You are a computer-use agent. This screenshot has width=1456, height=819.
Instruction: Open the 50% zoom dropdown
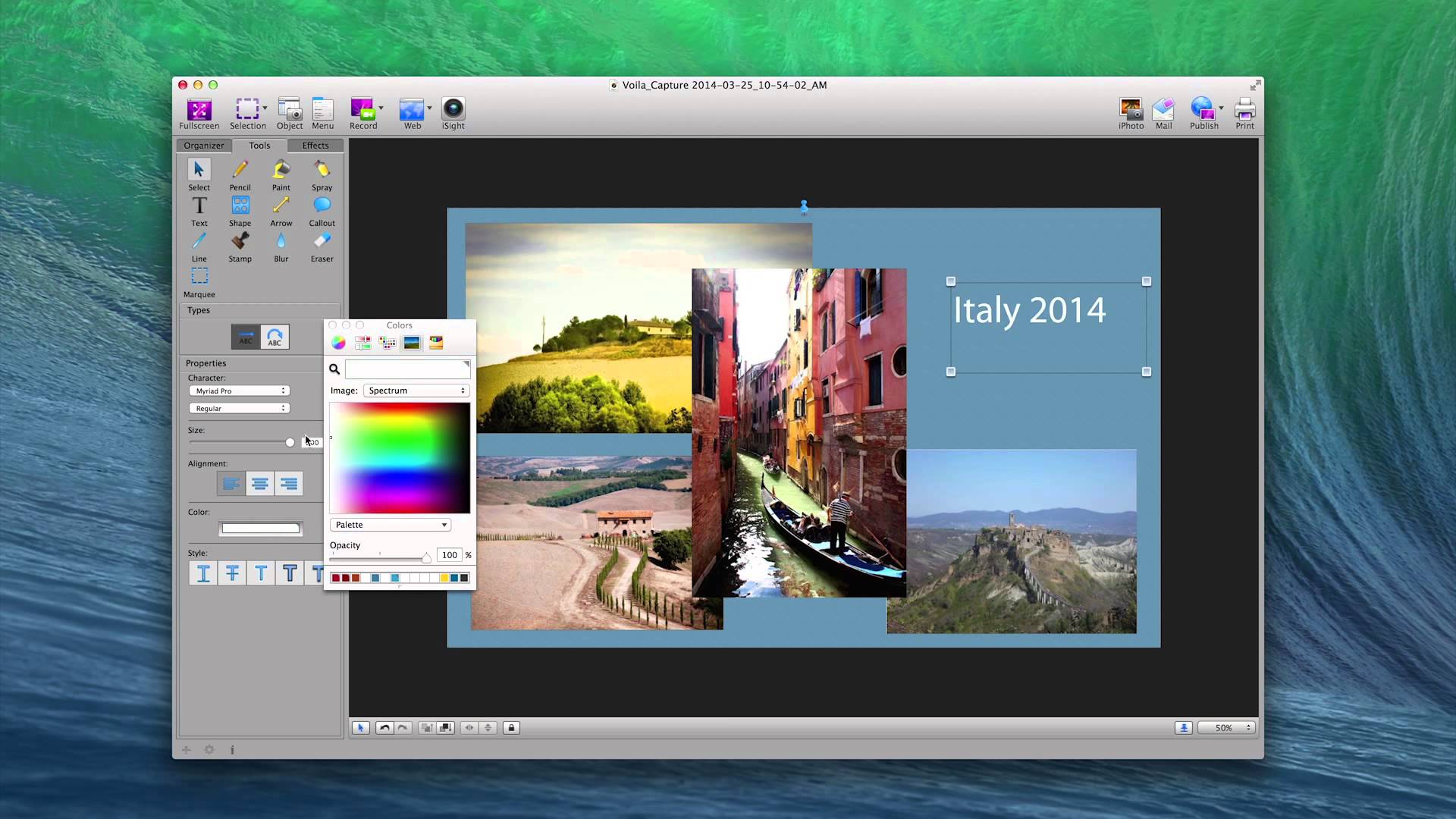[1227, 728]
